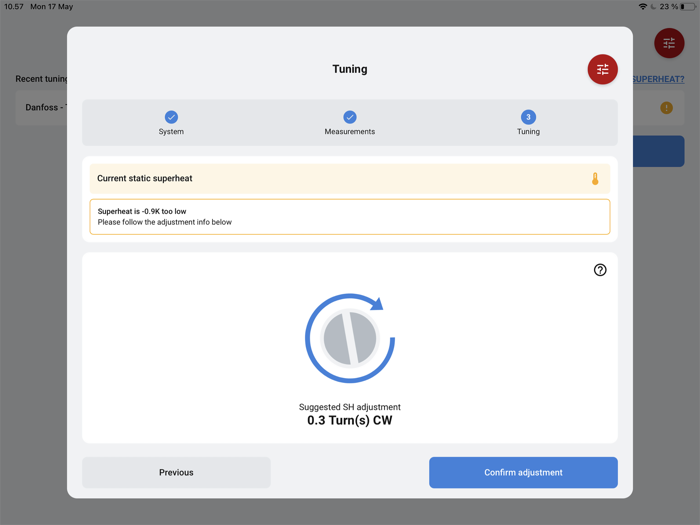
Task: Tap the thermometer icon in static superheat header
Action: point(595,179)
